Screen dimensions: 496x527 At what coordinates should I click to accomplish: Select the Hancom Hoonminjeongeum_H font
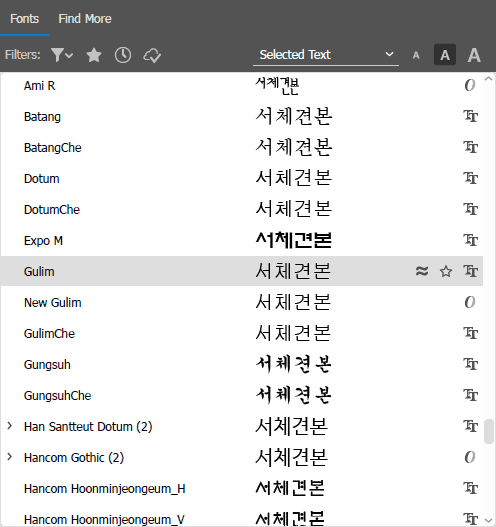(105, 489)
